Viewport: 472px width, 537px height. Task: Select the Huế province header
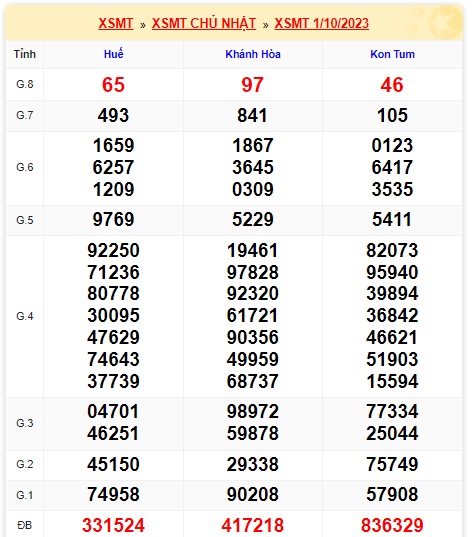(x=113, y=54)
